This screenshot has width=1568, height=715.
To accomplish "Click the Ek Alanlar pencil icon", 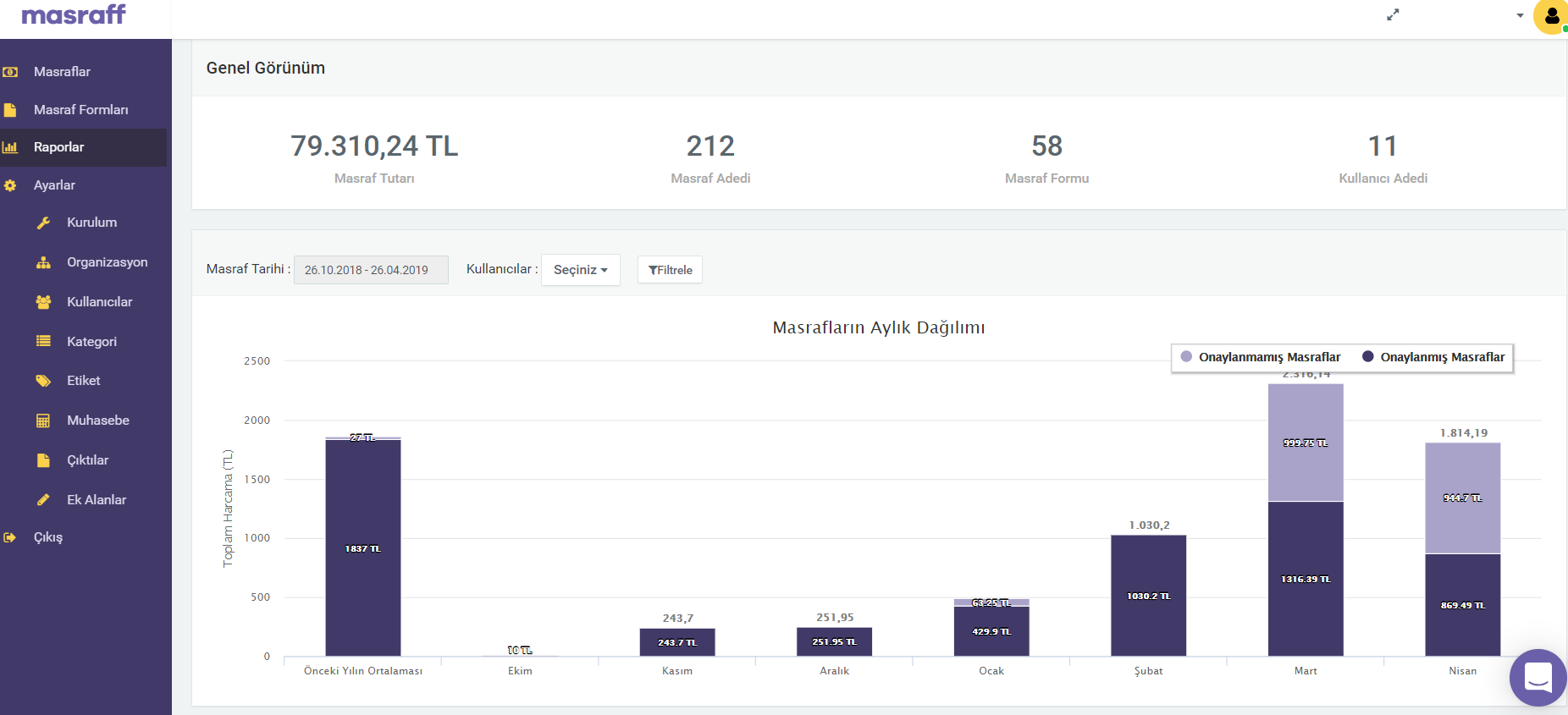I will [x=43, y=500].
